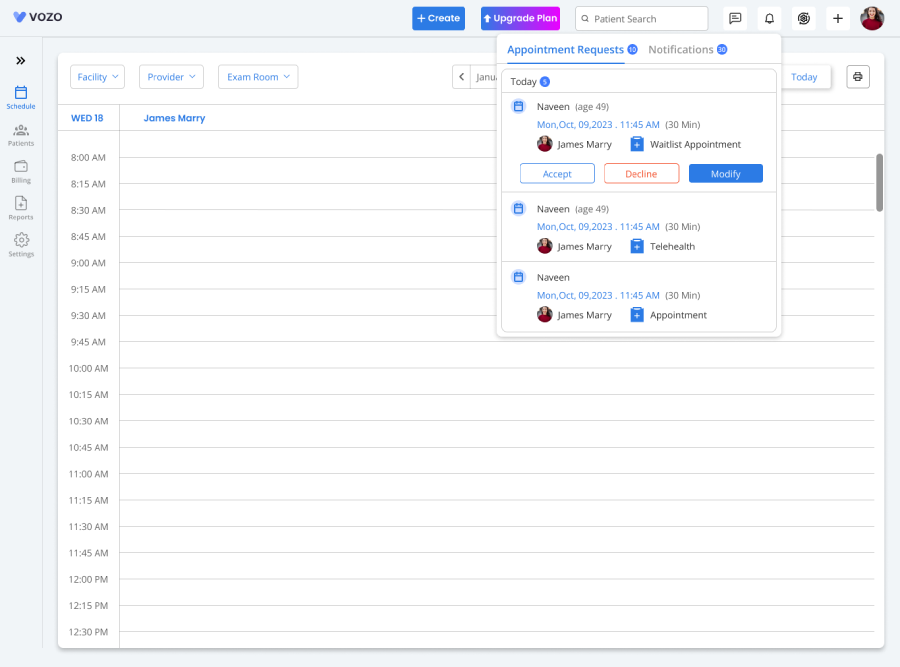Open the Provider dropdown

click(x=171, y=77)
